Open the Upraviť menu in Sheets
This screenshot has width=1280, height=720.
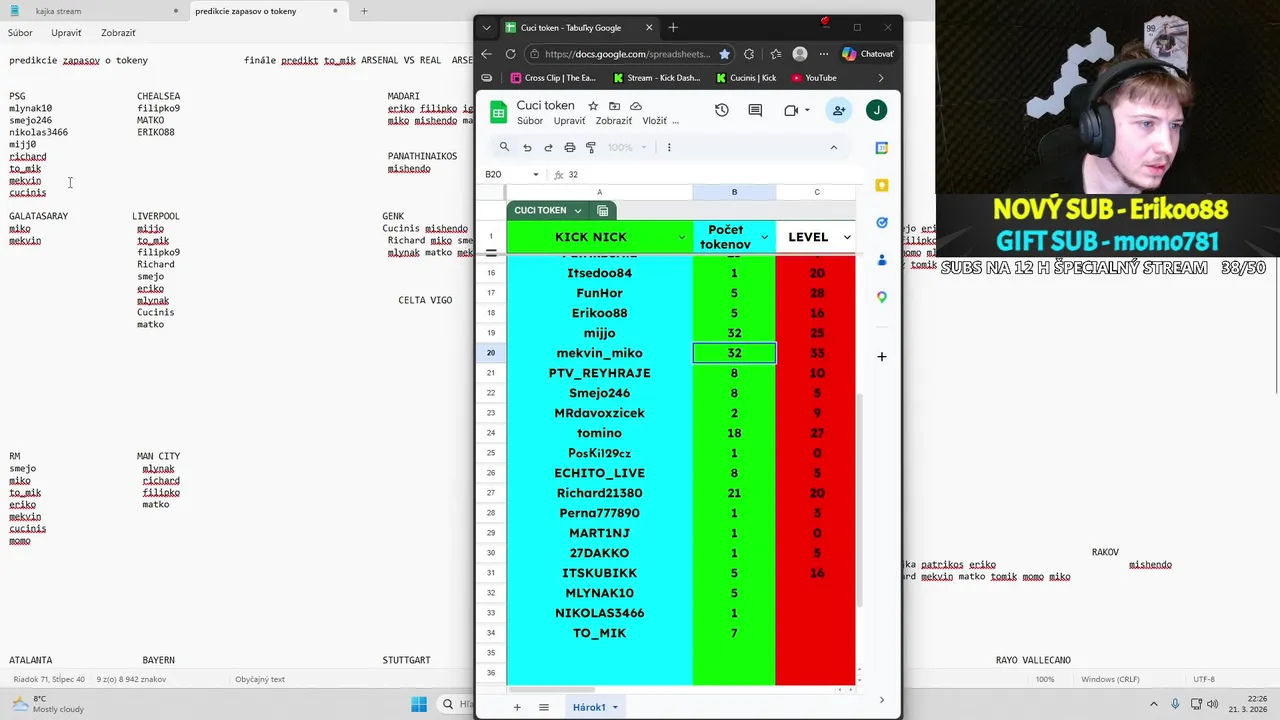click(569, 121)
